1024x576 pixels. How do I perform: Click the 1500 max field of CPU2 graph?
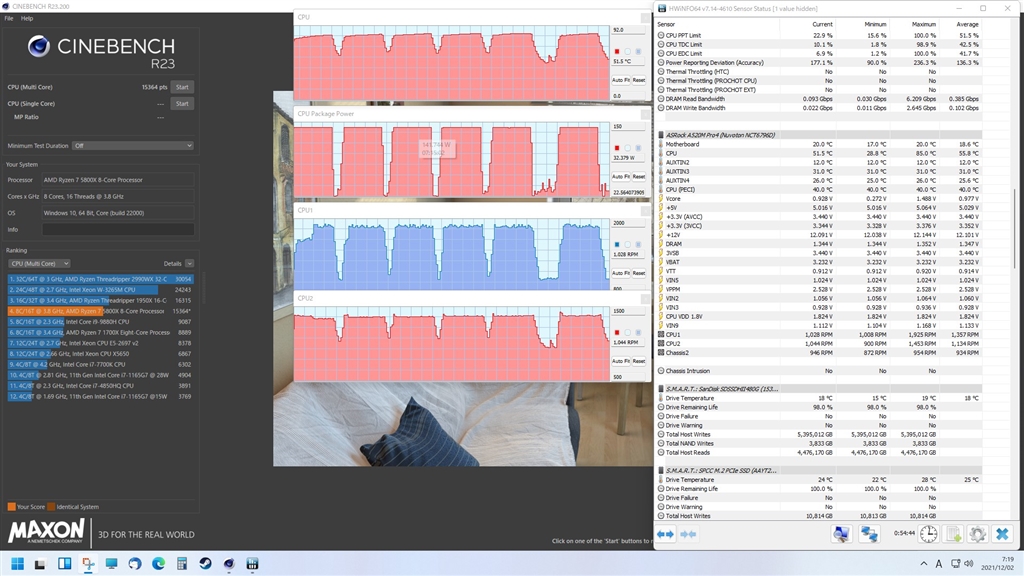pyautogui.click(x=628, y=311)
